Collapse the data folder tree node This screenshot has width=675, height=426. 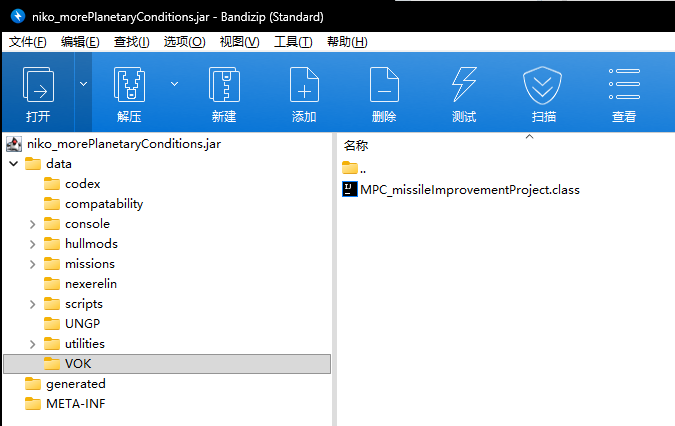click(x=14, y=164)
